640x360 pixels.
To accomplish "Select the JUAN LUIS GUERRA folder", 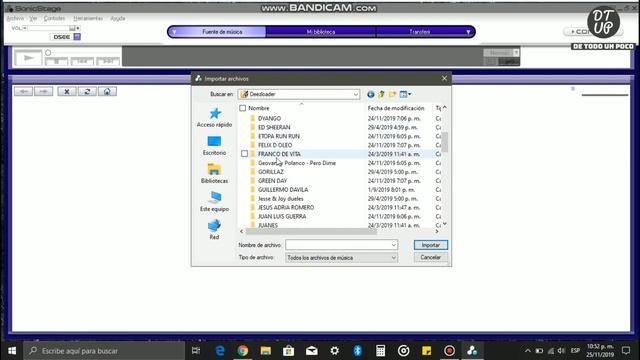I will [282, 216].
